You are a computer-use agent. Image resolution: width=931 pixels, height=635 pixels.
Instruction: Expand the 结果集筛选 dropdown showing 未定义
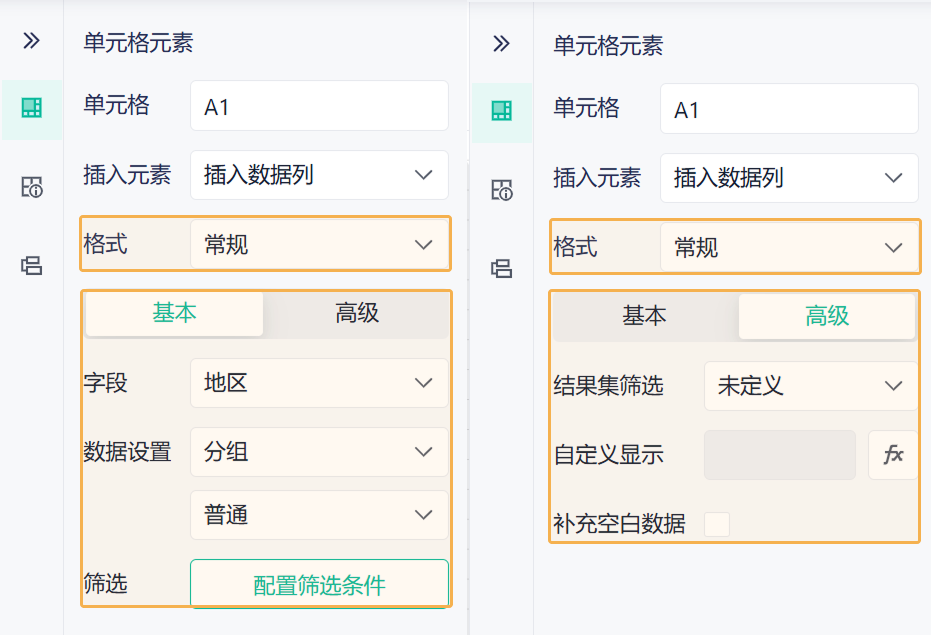click(x=810, y=386)
